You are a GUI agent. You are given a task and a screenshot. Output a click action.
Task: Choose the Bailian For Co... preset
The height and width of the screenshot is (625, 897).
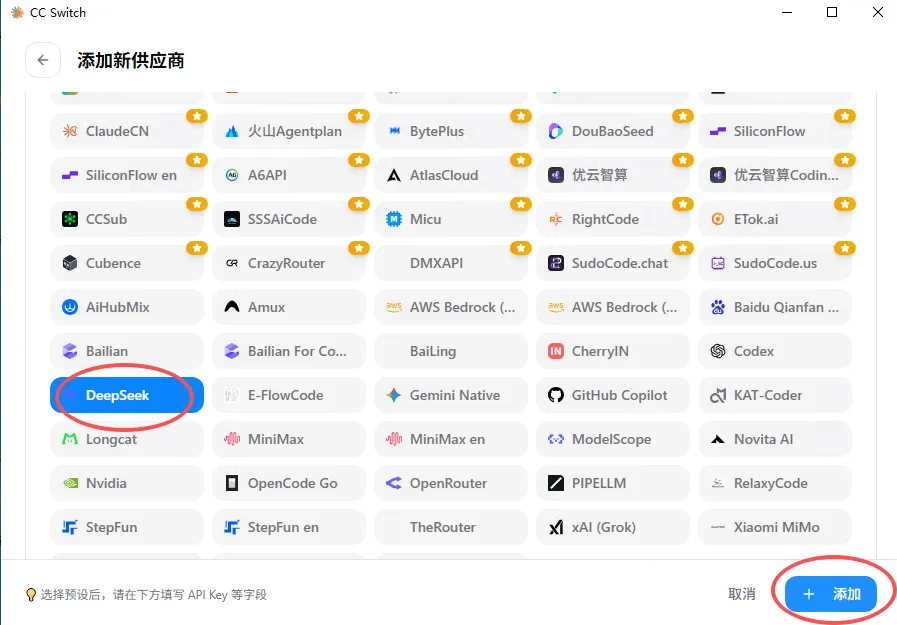pyautogui.click(x=289, y=351)
